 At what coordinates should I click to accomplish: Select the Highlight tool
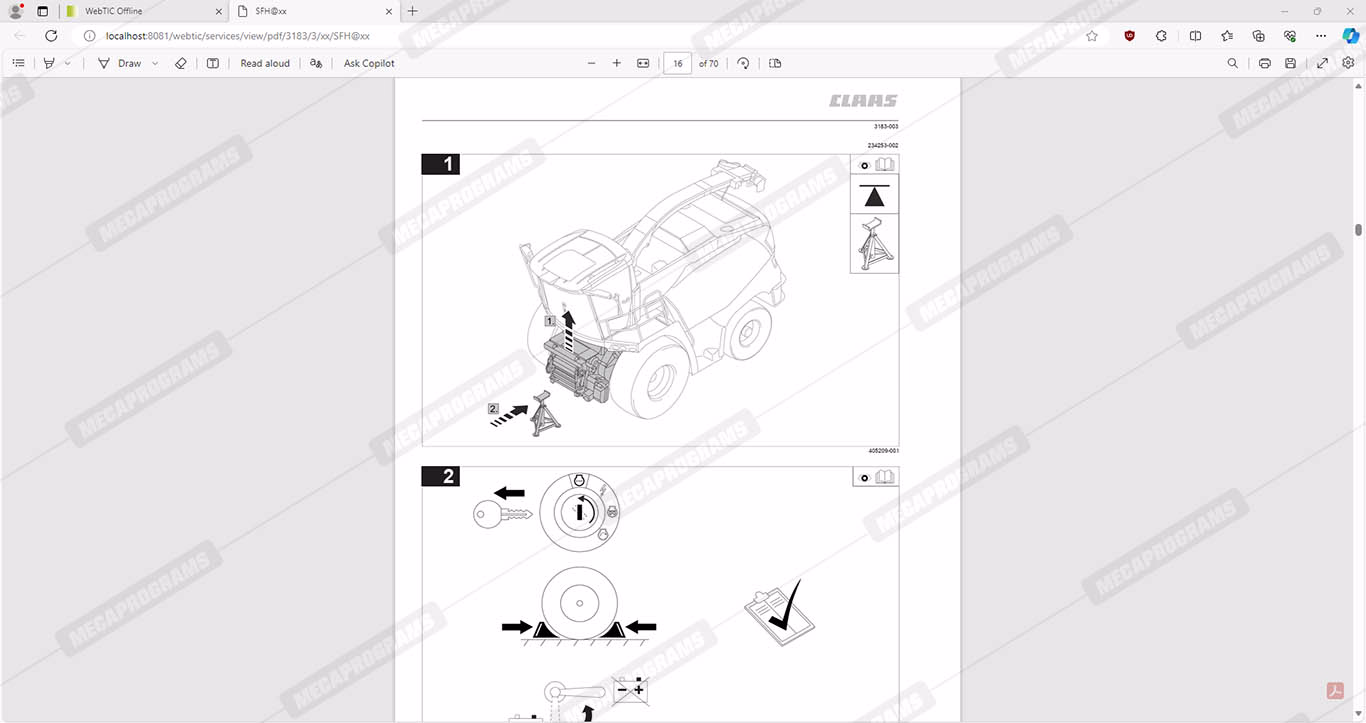coord(48,63)
